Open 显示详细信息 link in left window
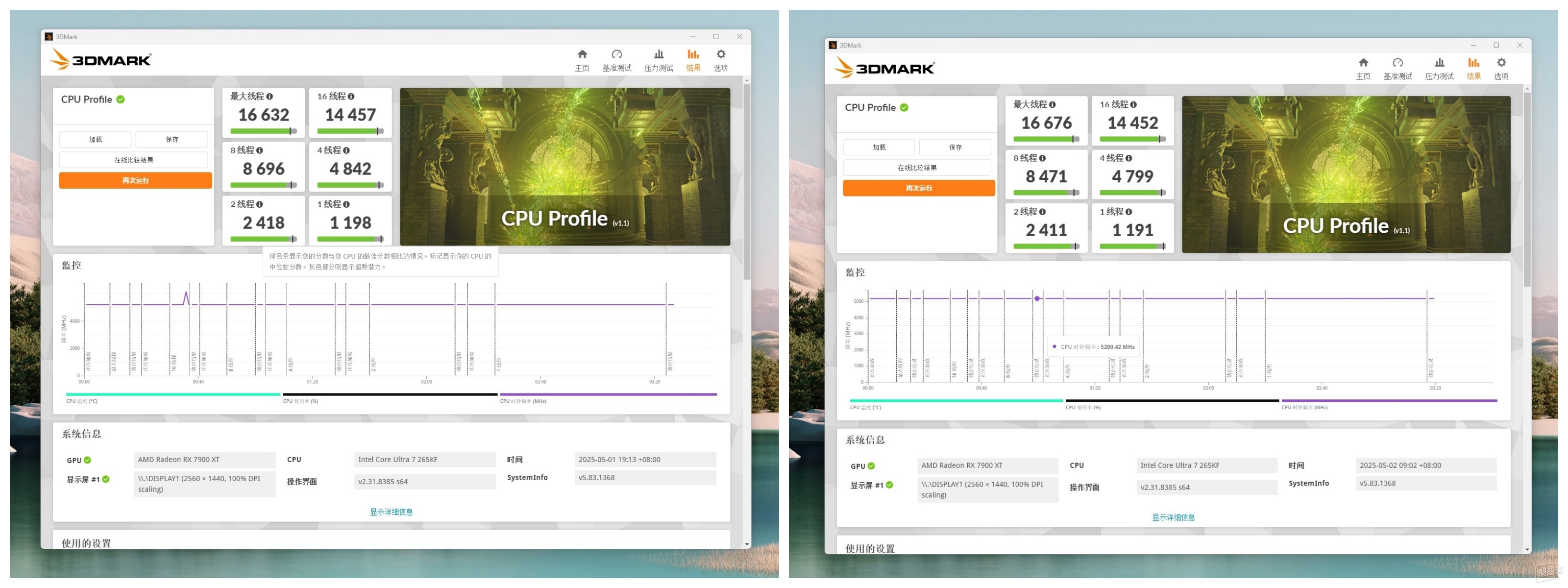 392,513
